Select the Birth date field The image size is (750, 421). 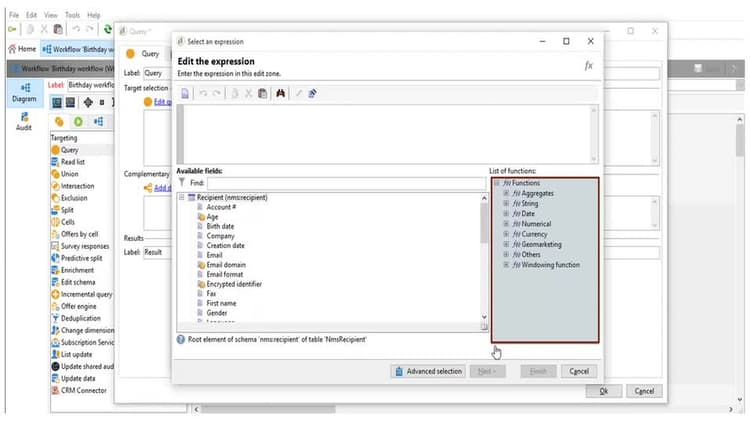tap(220, 226)
